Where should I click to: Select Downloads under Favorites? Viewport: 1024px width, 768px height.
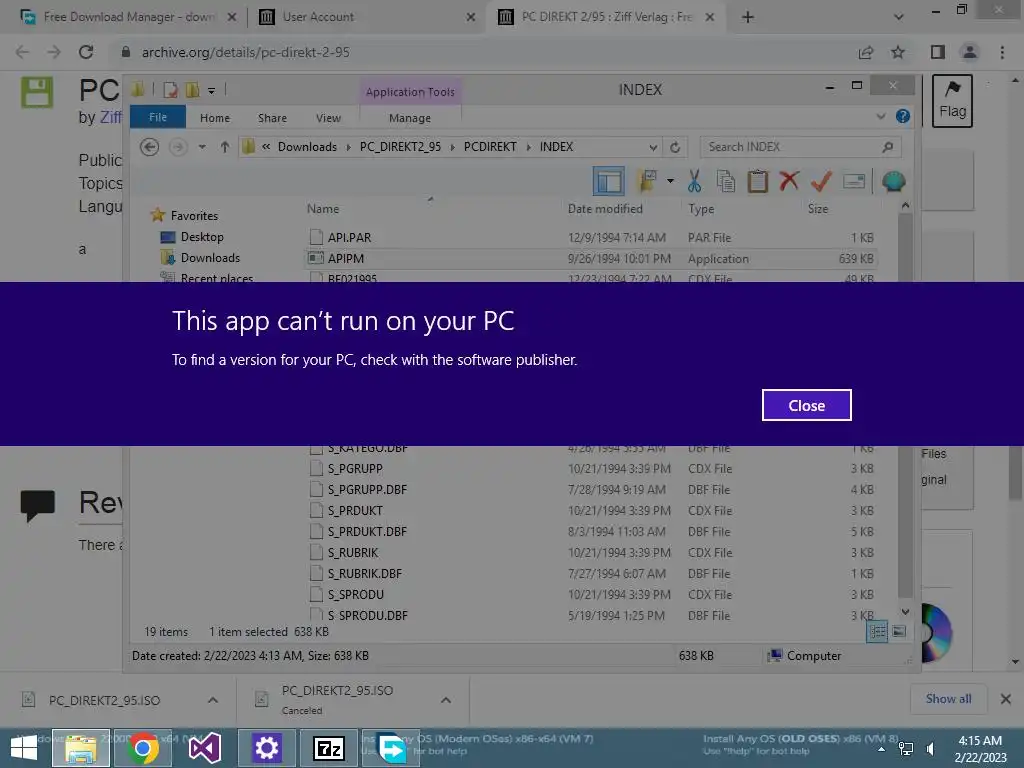click(x=210, y=257)
